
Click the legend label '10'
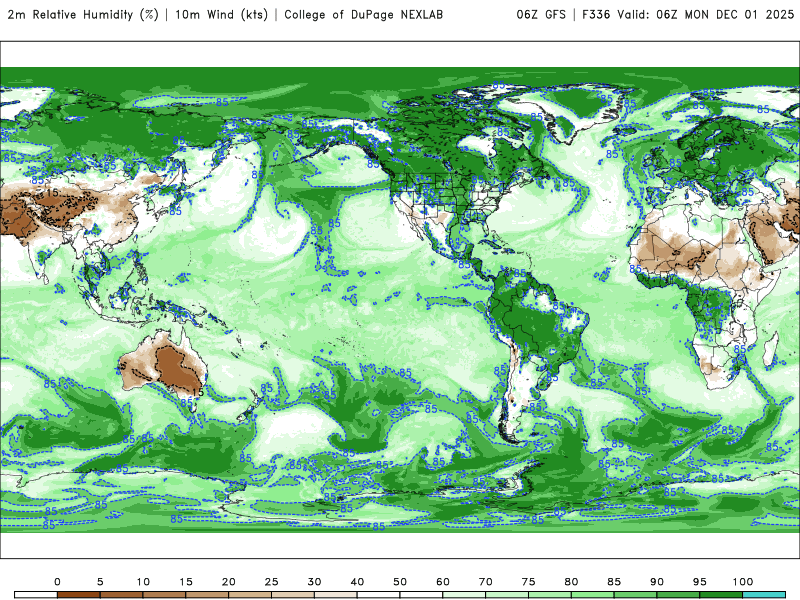143,582
